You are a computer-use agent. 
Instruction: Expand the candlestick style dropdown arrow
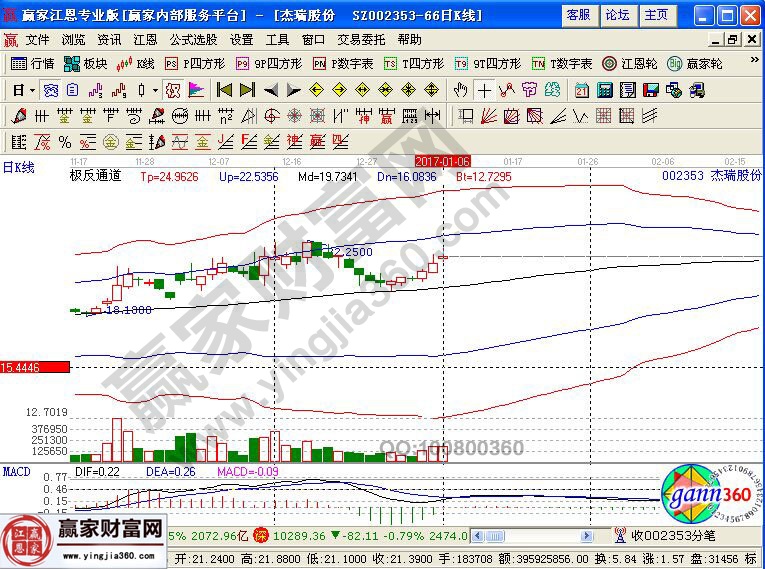point(154,90)
